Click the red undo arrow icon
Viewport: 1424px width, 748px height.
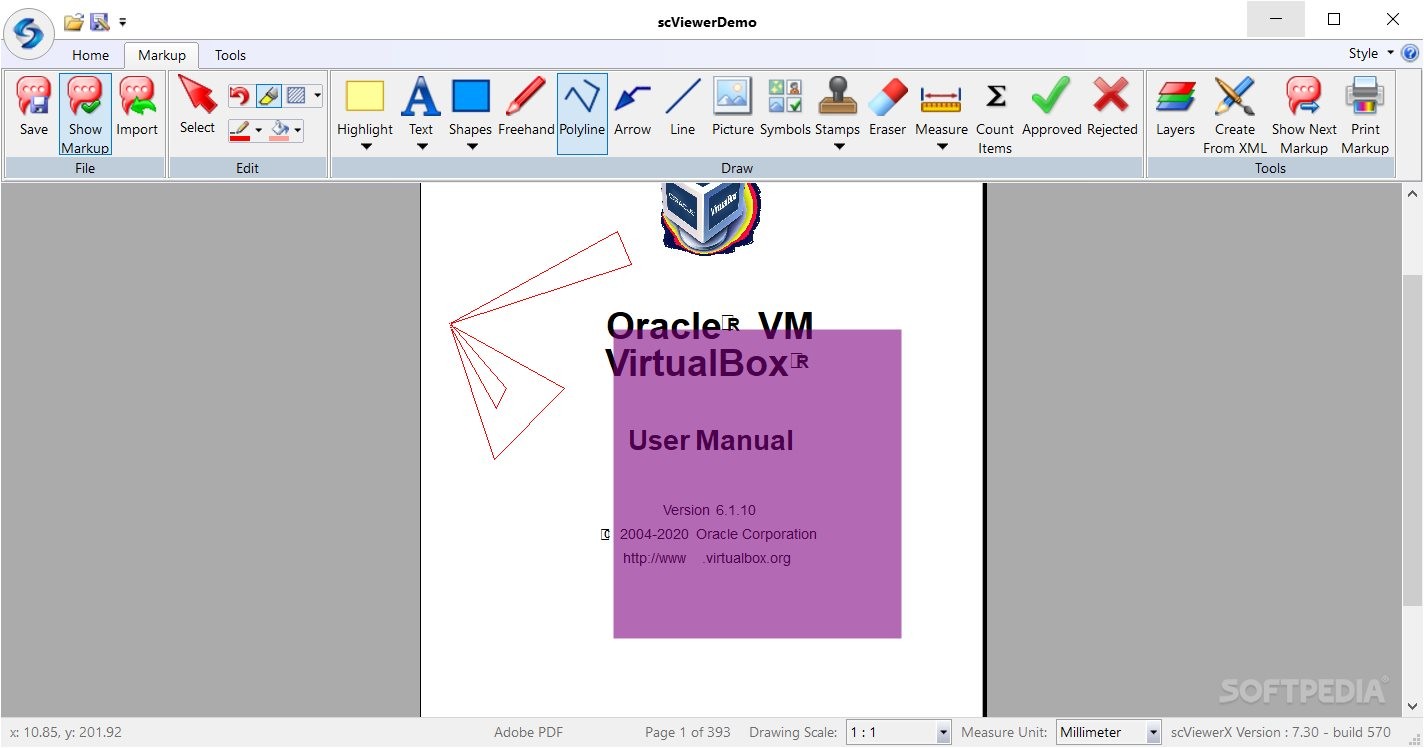click(x=239, y=96)
